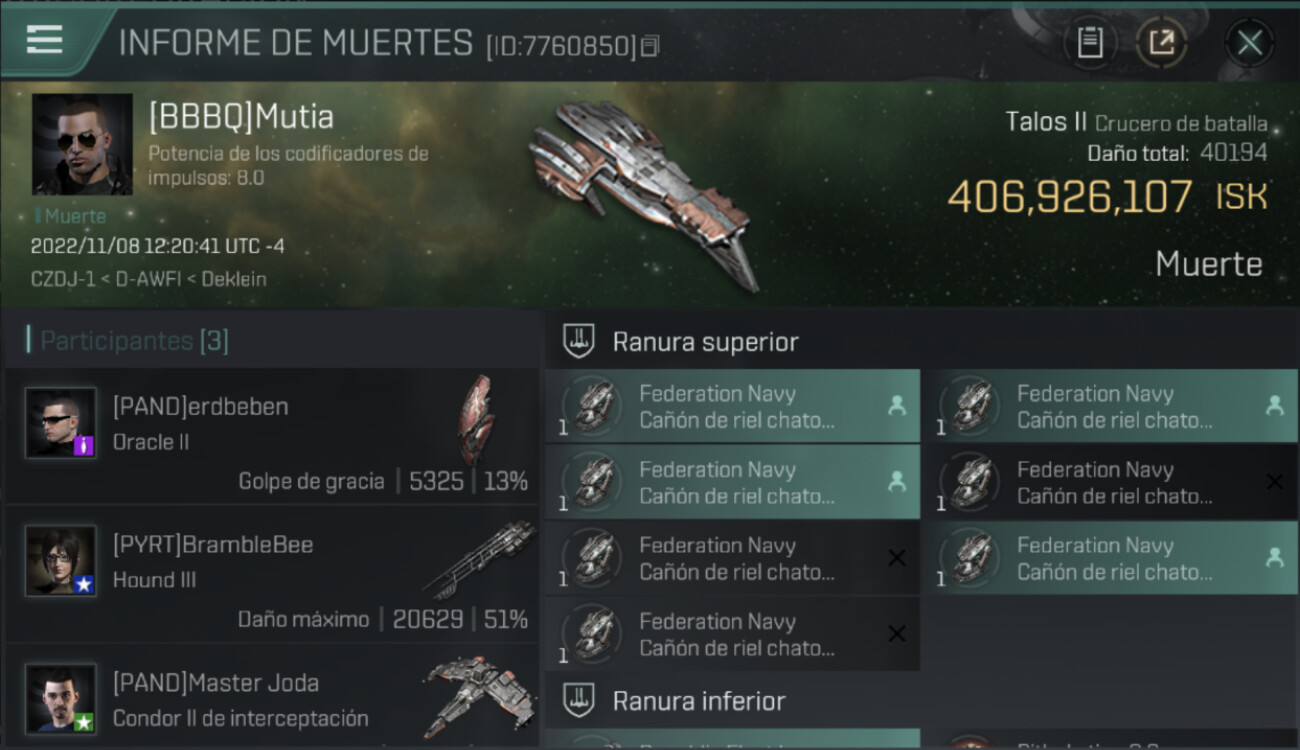Select first Federation Navy railgun in left column
The width and height of the screenshot is (1300, 750).
tap(733, 406)
